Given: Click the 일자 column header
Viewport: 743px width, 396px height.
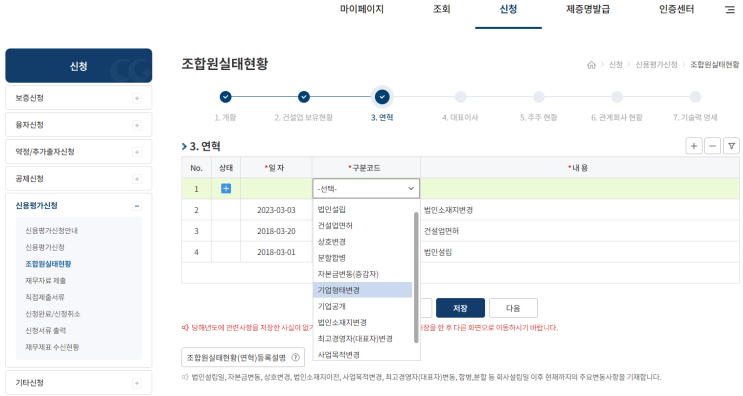Looking at the screenshot, I should pyautogui.click(x=276, y=168).
